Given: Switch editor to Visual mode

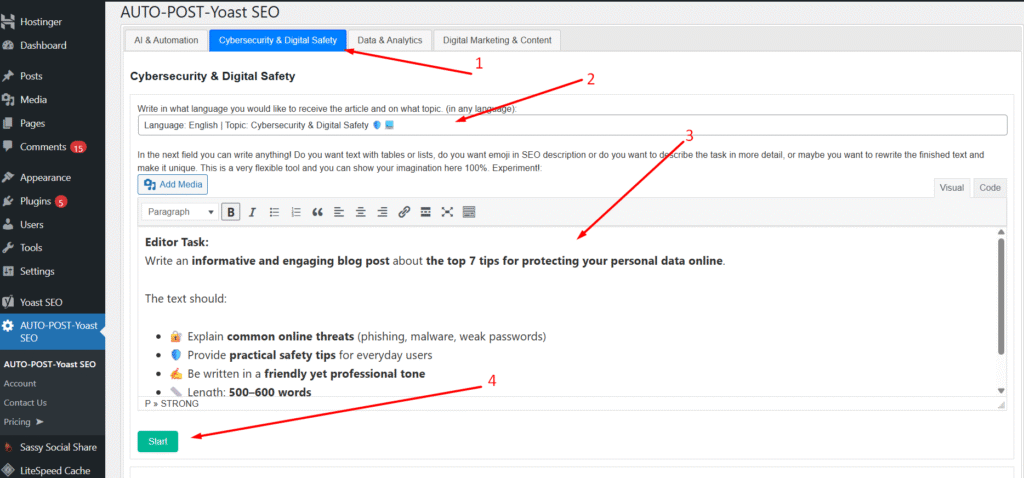Looking at the screenshot, I should [952, 187].
